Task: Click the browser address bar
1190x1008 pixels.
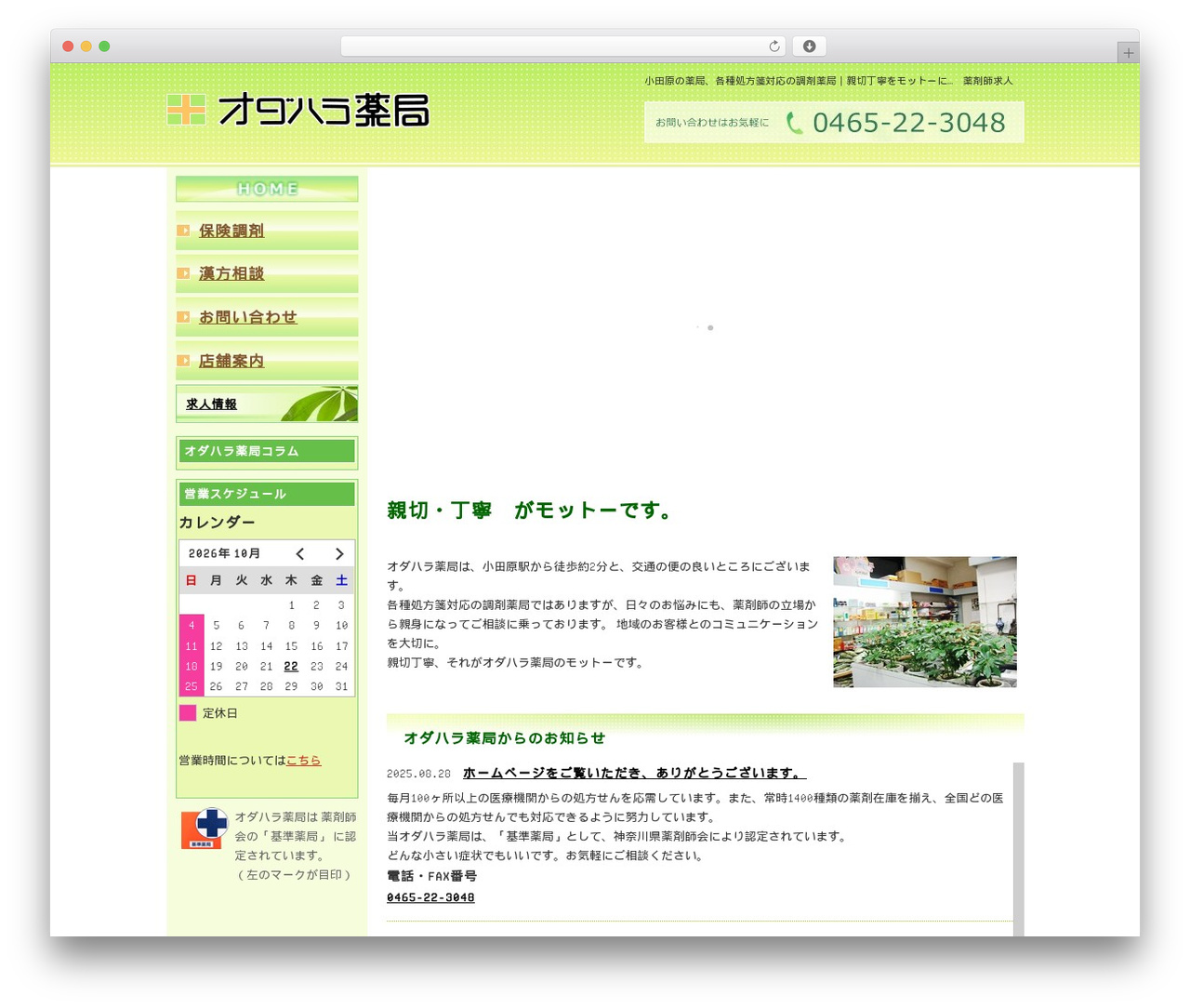Action: (562, 46)
